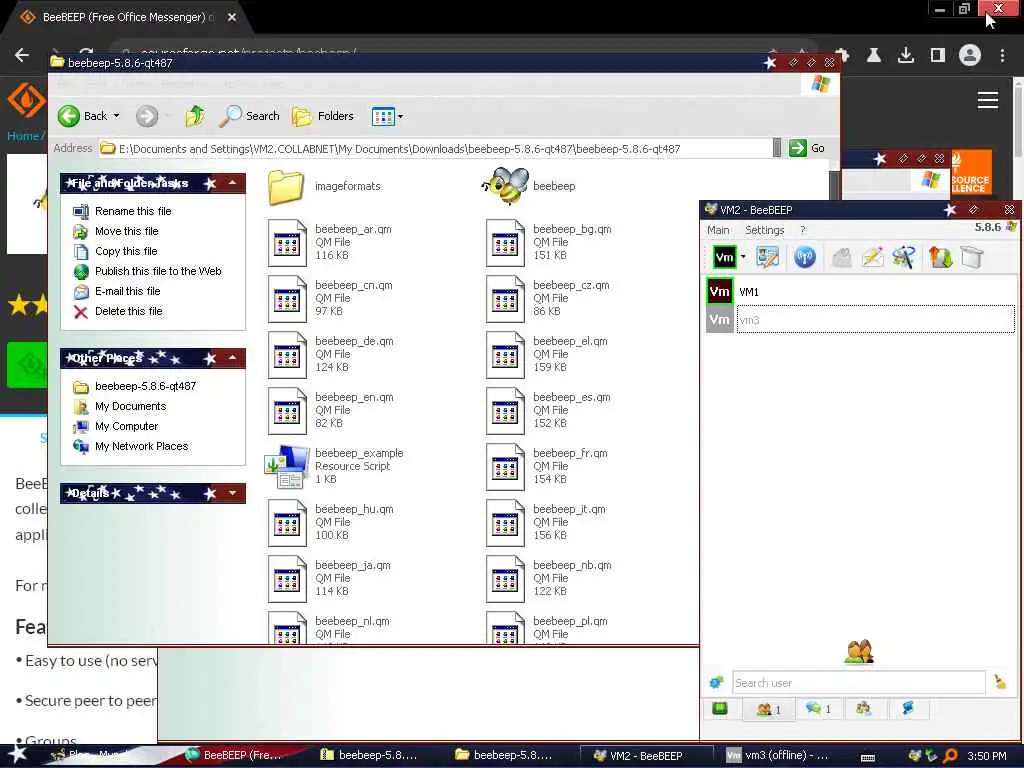Select the imageformats folder
Image resolution: width=1024 pixels, height=768 pixels.
click(x=325, y=187)
